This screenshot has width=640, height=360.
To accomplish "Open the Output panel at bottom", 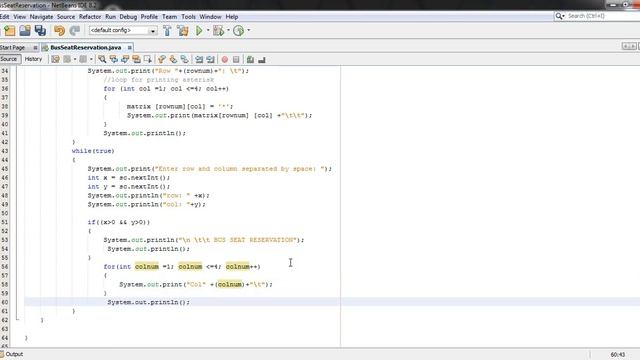I will pos(12,354).
